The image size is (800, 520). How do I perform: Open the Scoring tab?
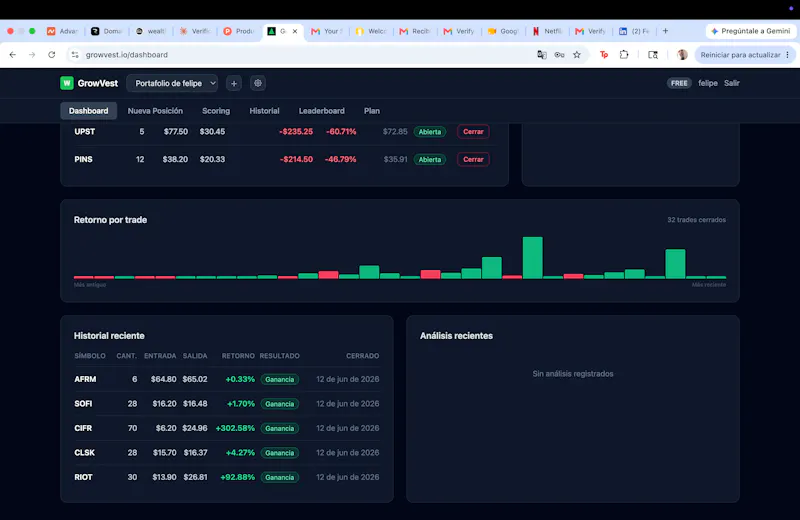(216, 111)
